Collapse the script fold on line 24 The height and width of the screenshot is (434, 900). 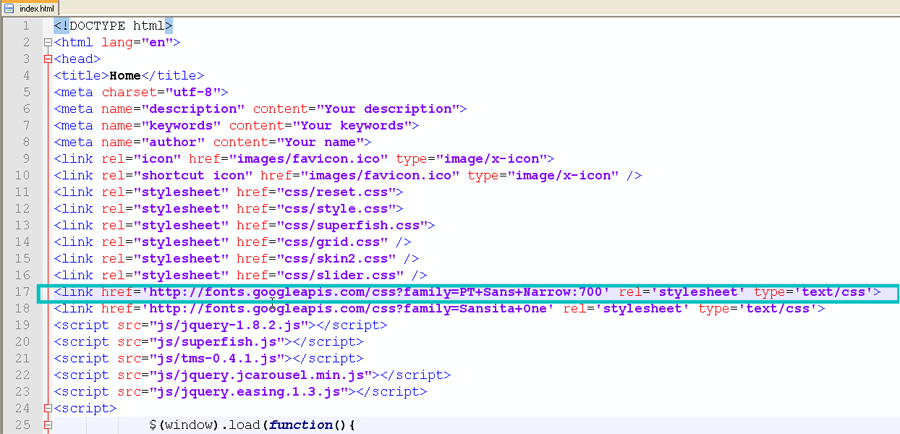click(x=48, y=409)
